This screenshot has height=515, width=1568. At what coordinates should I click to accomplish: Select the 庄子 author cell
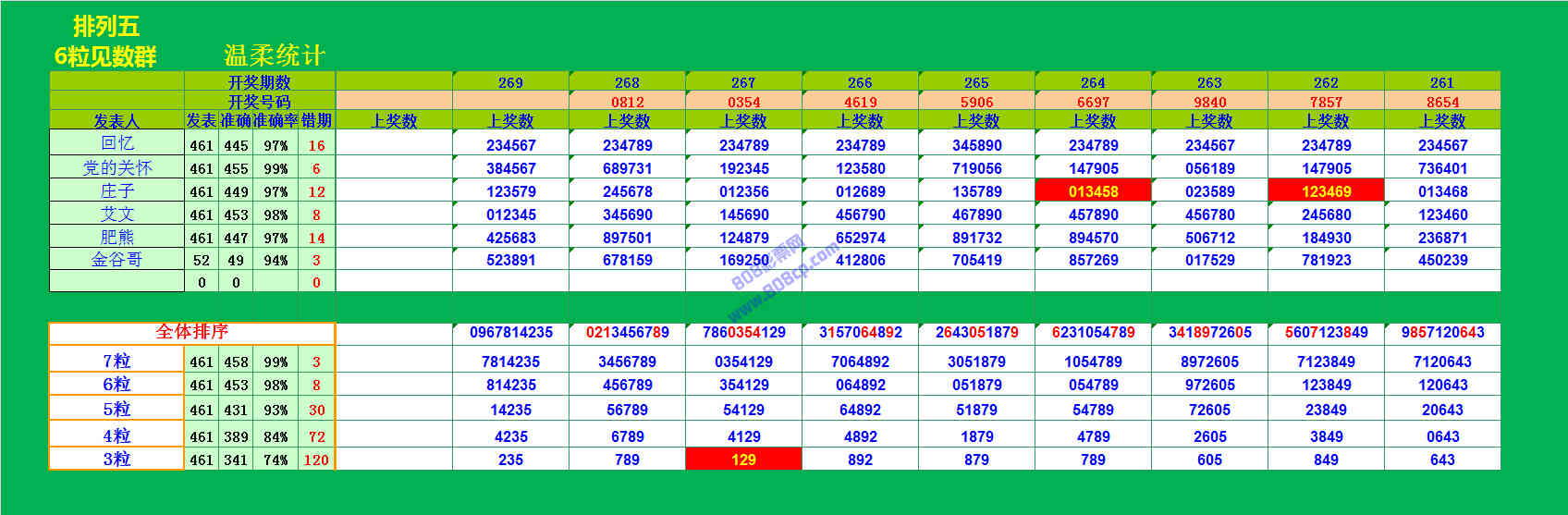(116, 191)
